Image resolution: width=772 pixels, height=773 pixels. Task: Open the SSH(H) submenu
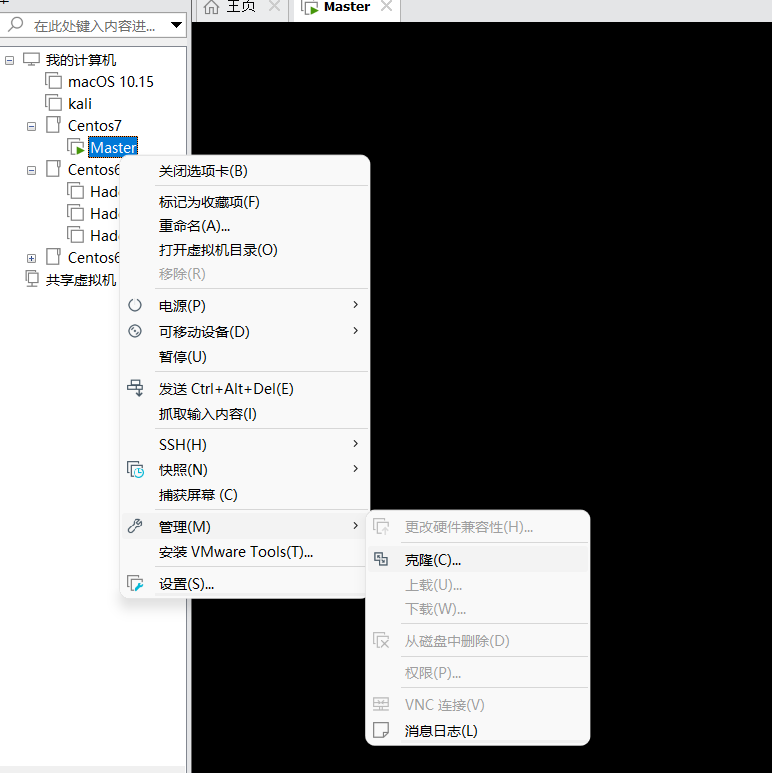tap(245, 445)
